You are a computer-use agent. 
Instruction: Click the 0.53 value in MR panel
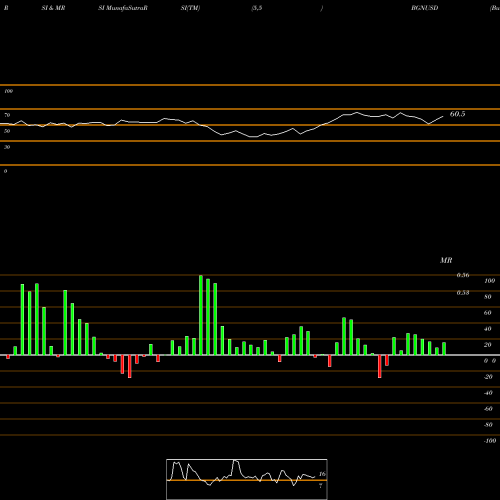463,293
